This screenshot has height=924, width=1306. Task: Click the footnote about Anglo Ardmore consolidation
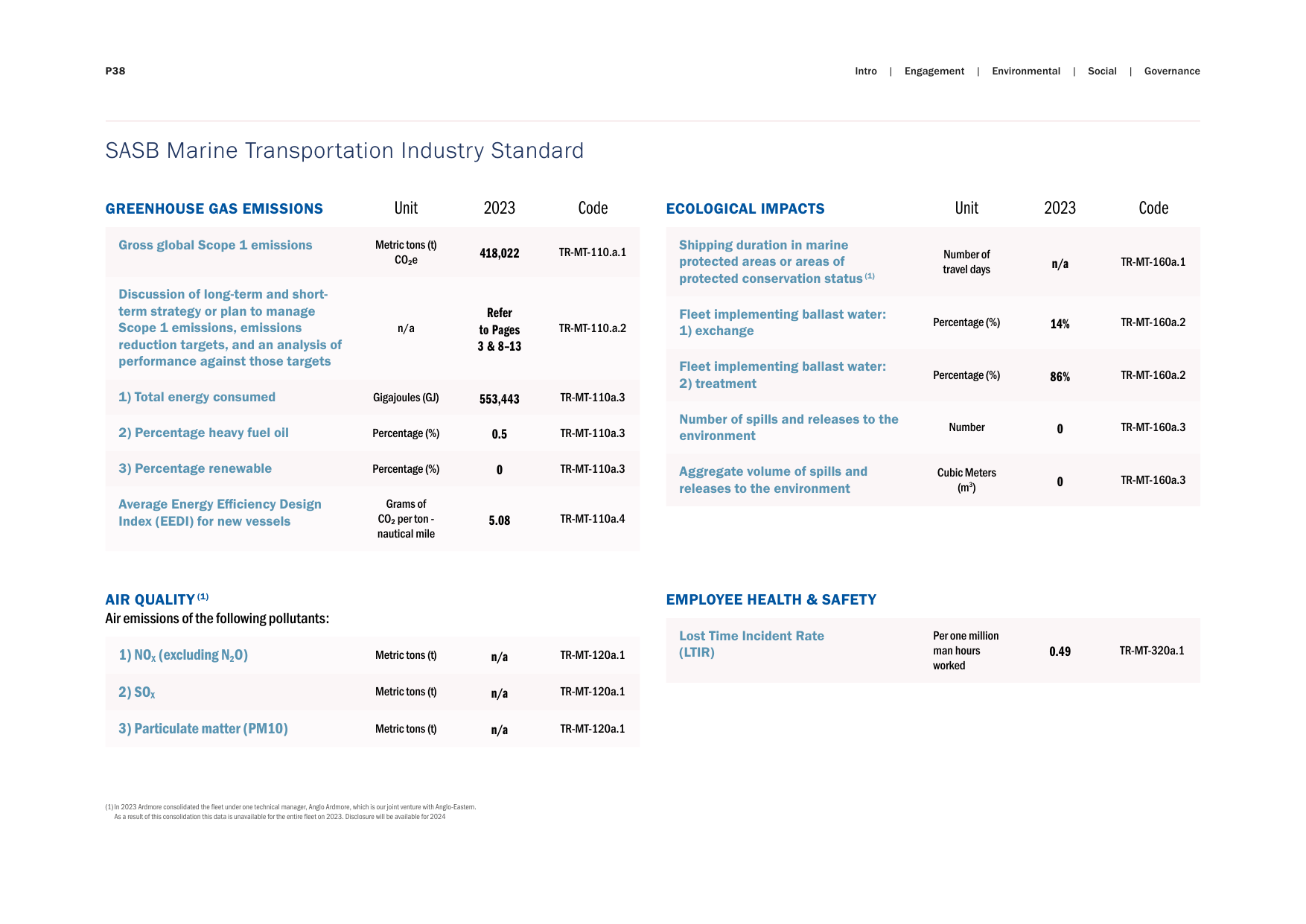click(x=290, y=812)
